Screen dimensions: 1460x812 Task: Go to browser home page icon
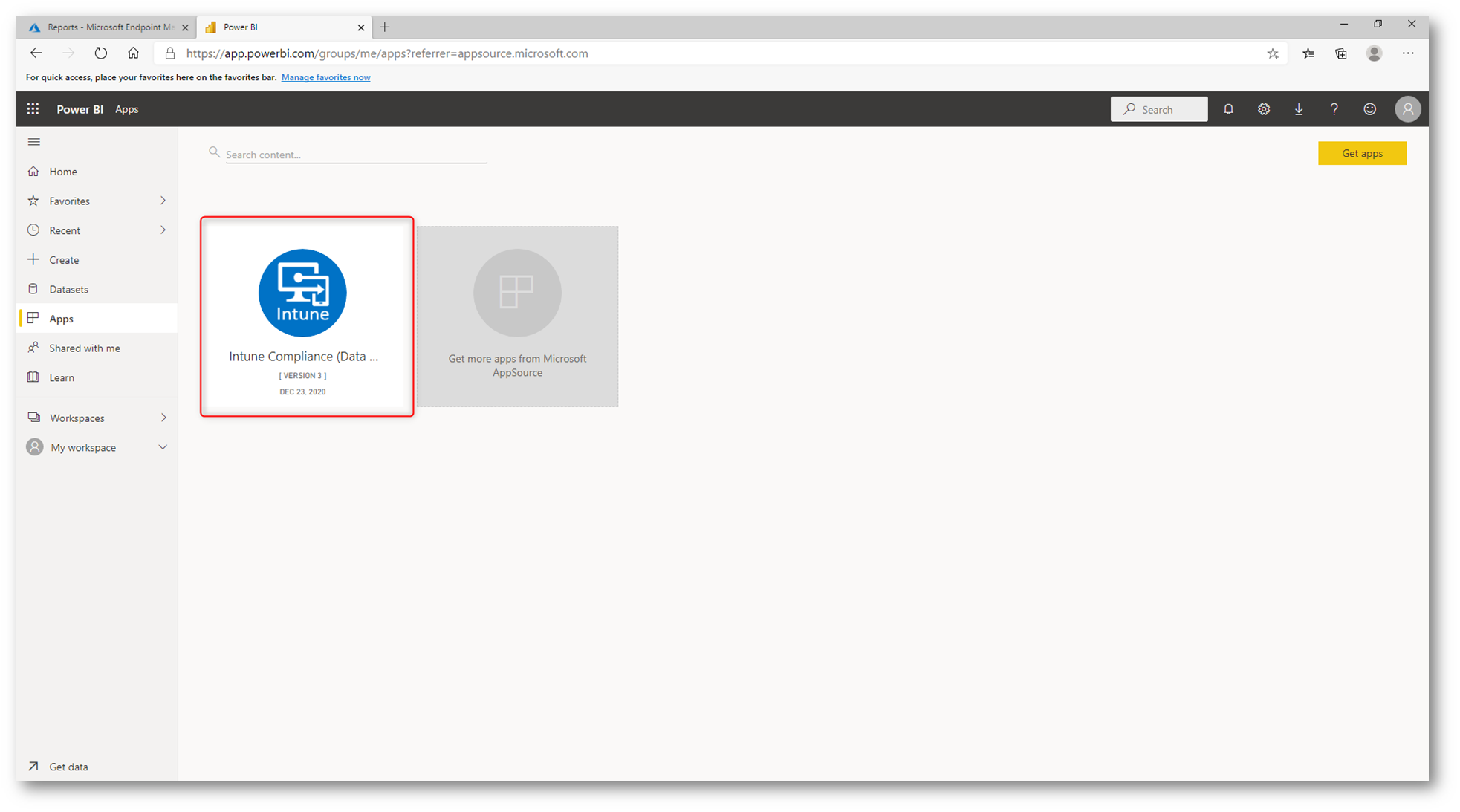pyautogui.click(x=133, y=53)
